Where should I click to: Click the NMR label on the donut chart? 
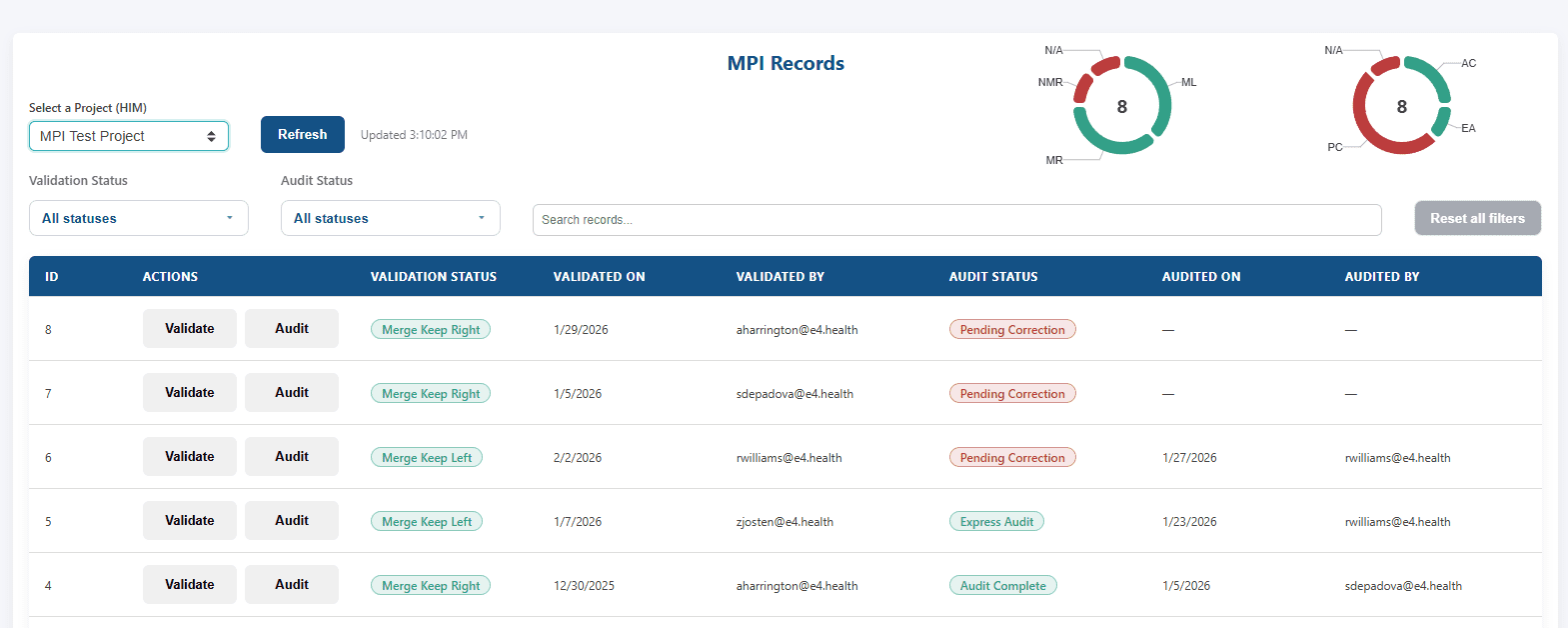tap(1050, 83)
